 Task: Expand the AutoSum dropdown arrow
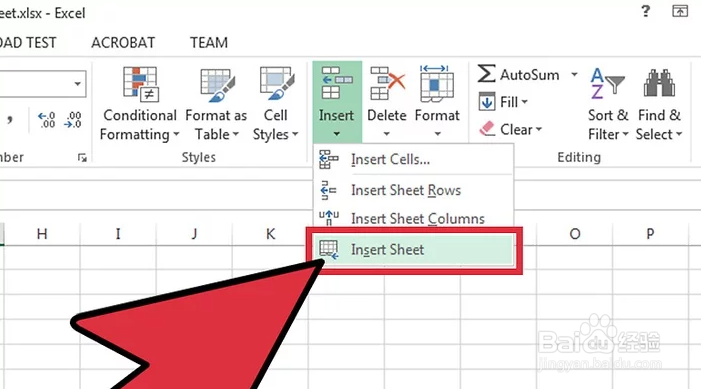point(574,74)
